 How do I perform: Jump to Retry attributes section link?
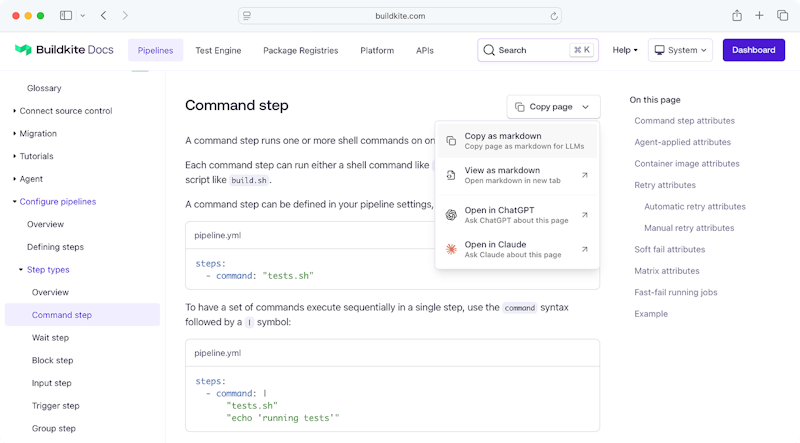[x=664, y=185]
